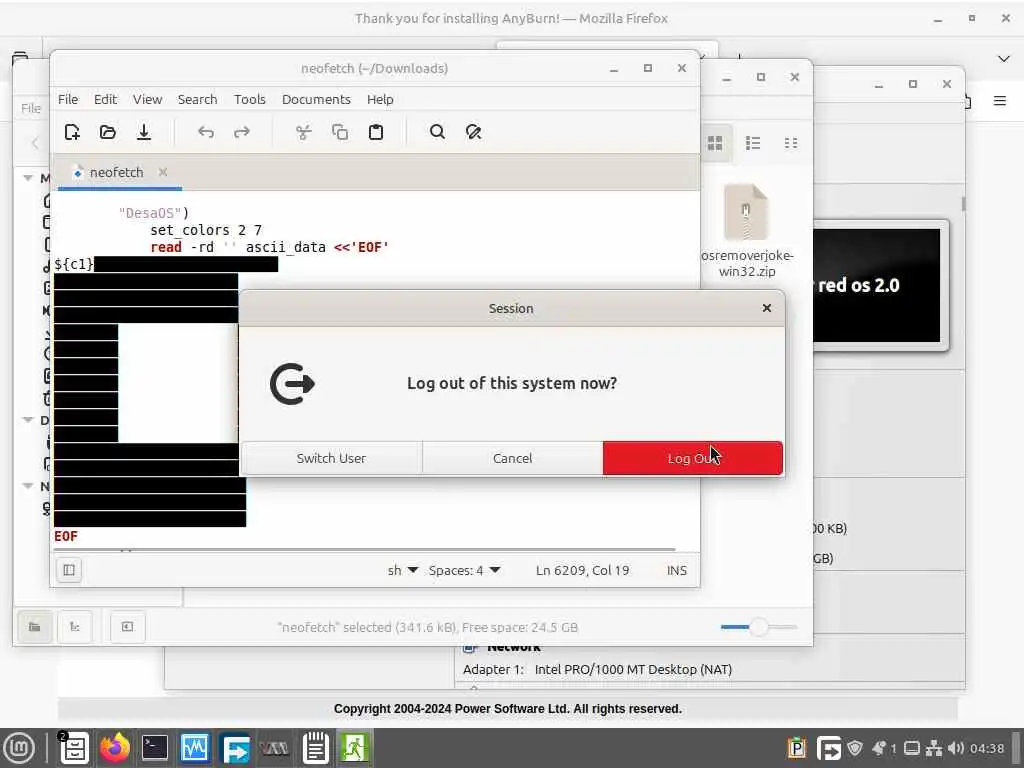The height and width of the screenshot is (768, 1024).
Task: Open the file manager taskbar icon
Action: click(x=74, y=748)
